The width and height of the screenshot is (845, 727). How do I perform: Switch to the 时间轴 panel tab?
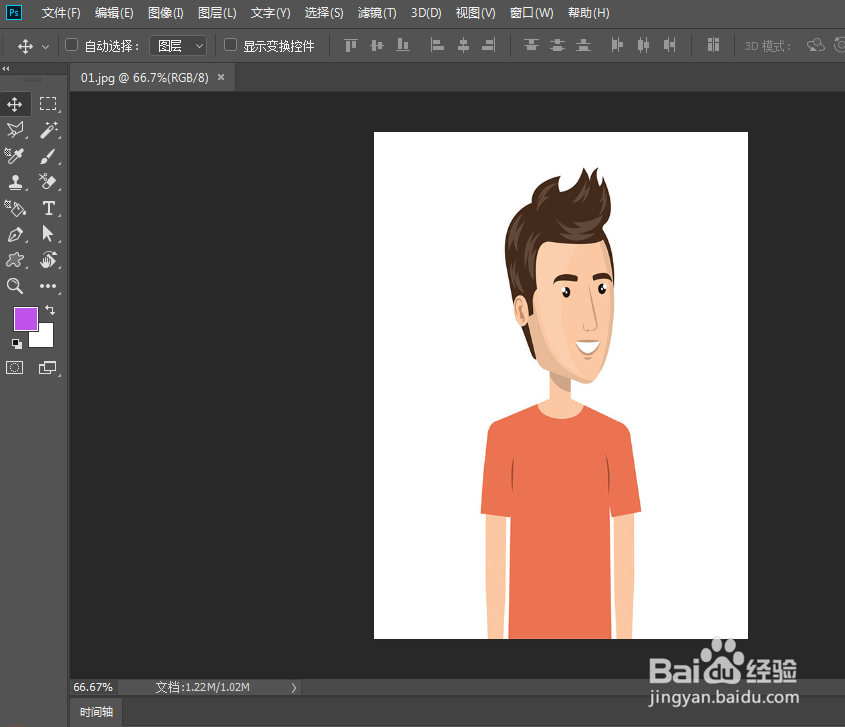point(97,712)
